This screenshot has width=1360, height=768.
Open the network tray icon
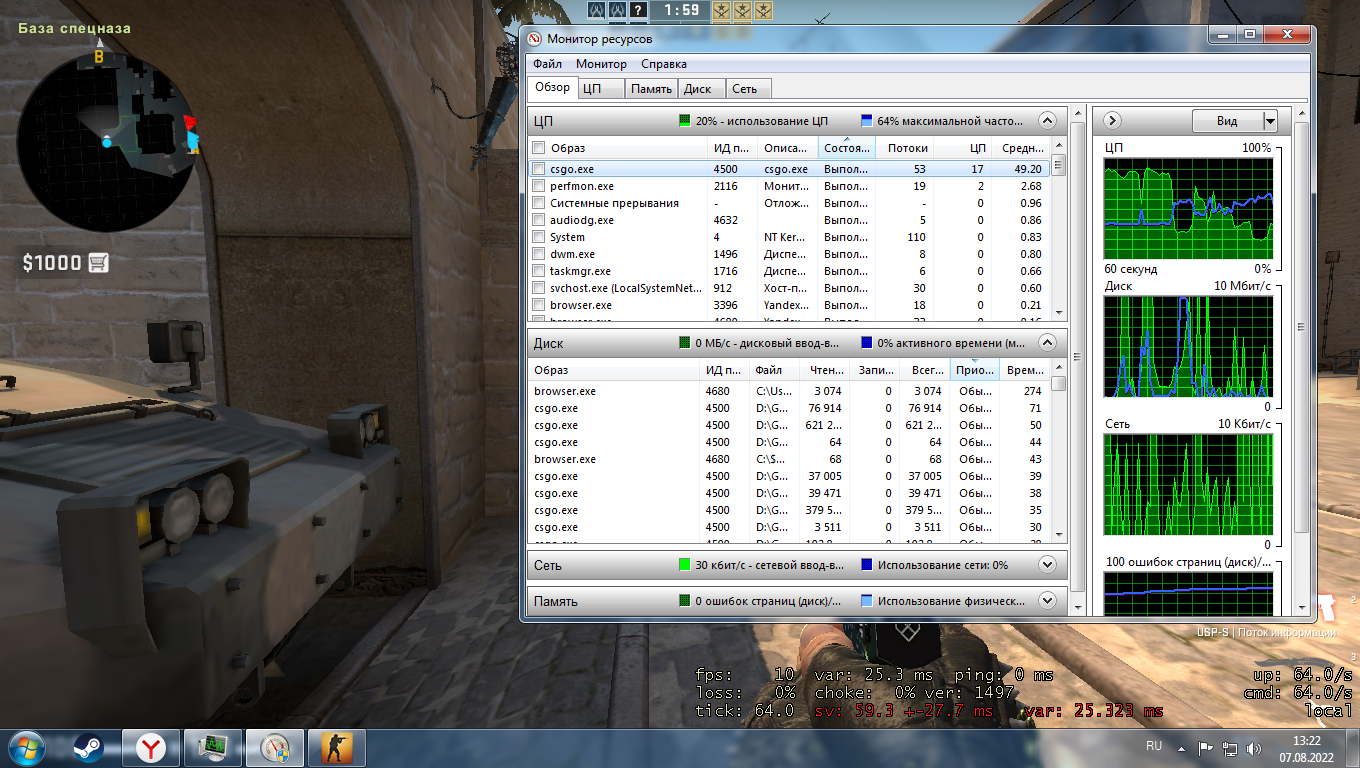pyautogui.click(x=1229, y=748)
